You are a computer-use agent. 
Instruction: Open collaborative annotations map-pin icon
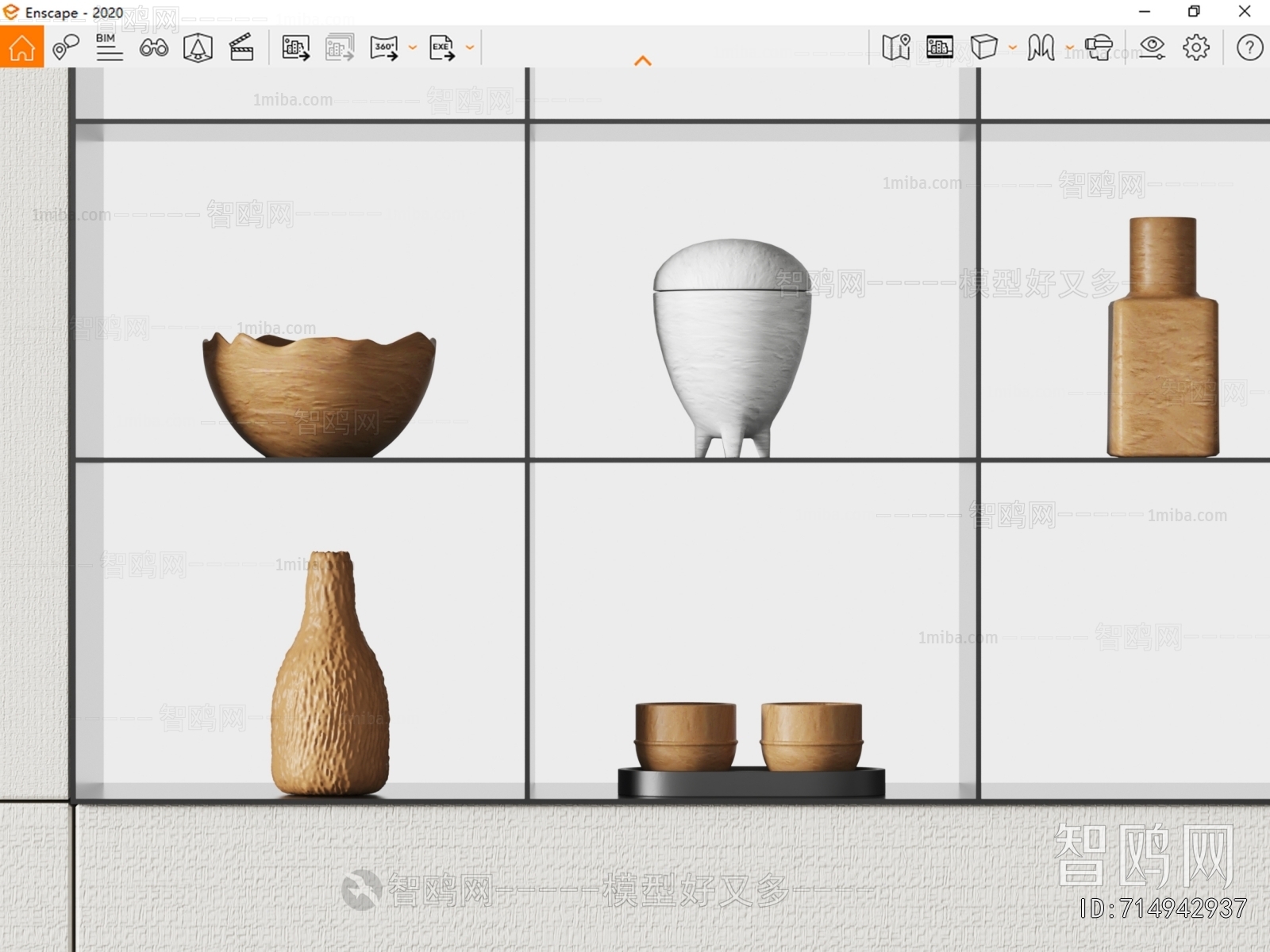pyautogui.click(x=66, y=48)
